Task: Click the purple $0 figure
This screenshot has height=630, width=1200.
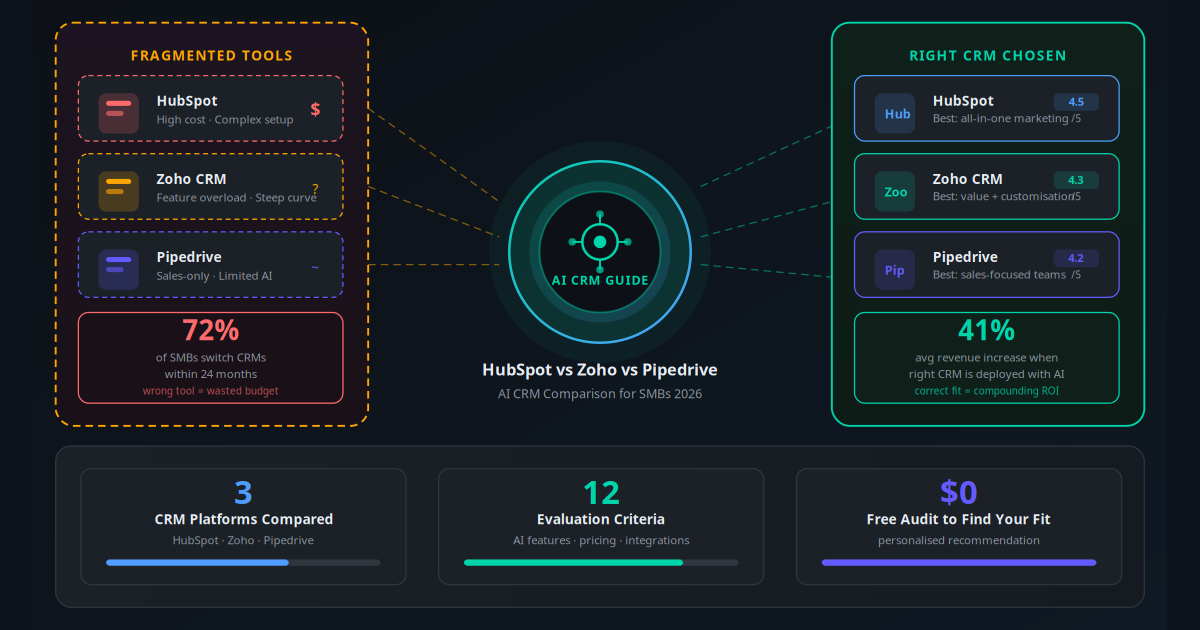Action: pyautogui.click(x=959, y=492)
